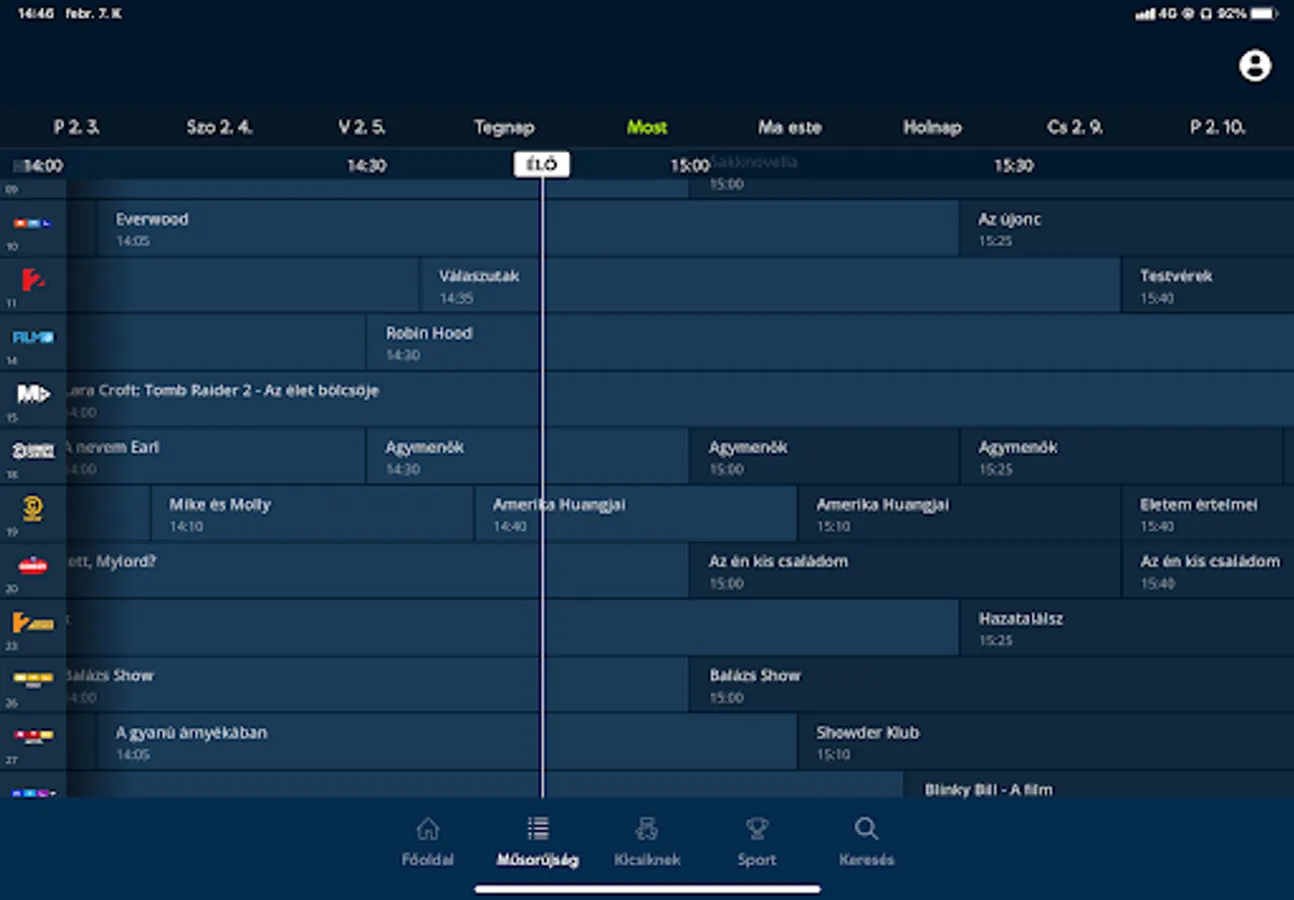Select the yellow channel 26 logo
This screenshot has height=900, width=1294.
pyautogui.click(x=33, y=679)
